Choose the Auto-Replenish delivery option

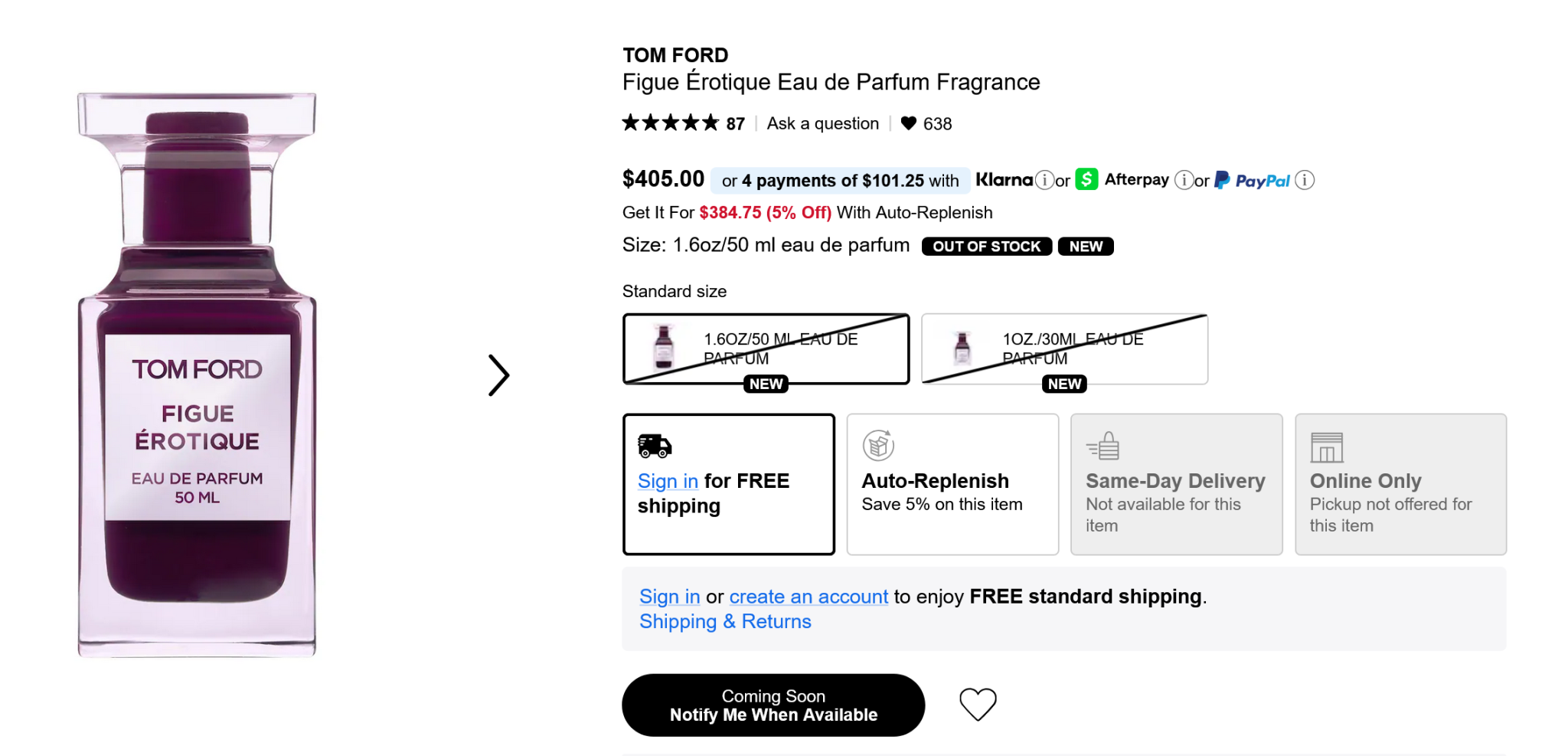(952, 484)
